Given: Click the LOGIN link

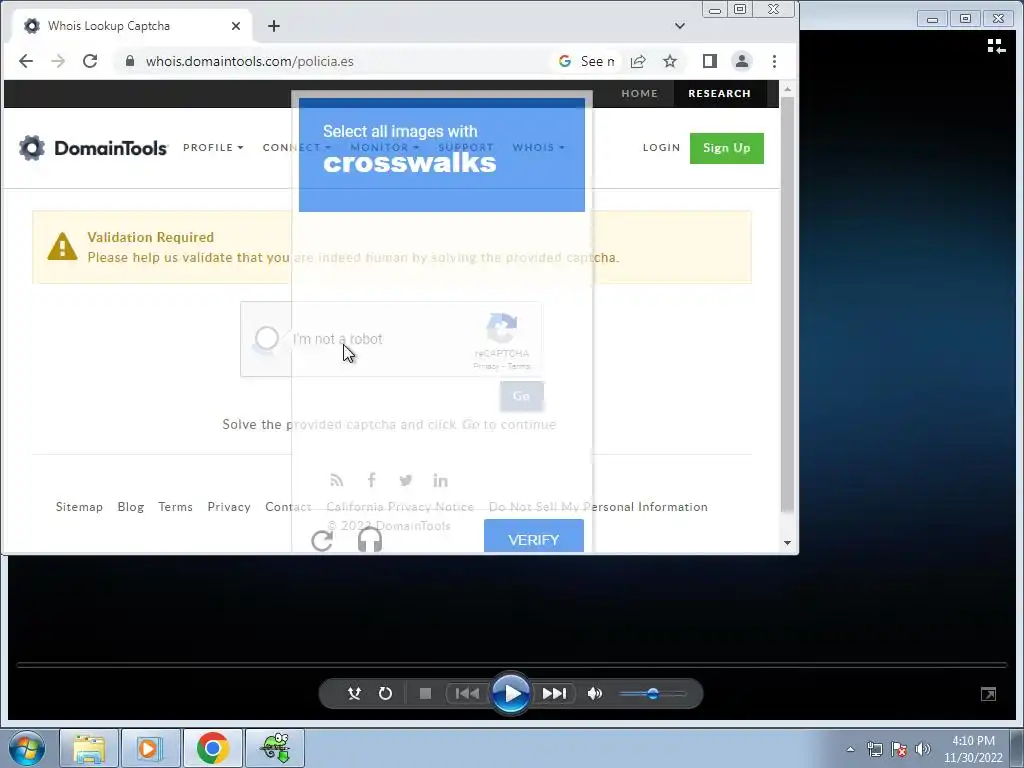Looking at the screenshot, I should 661,148.
